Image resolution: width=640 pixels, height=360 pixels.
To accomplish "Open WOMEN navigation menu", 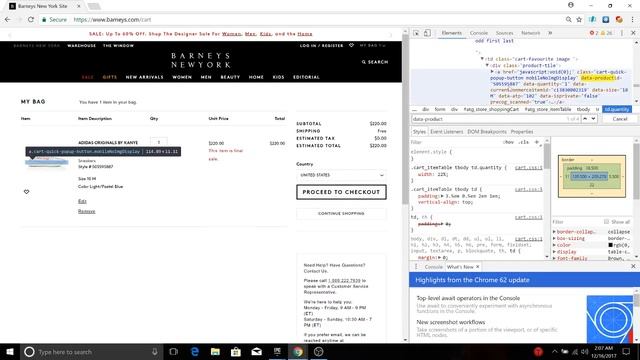I will 182,77.
